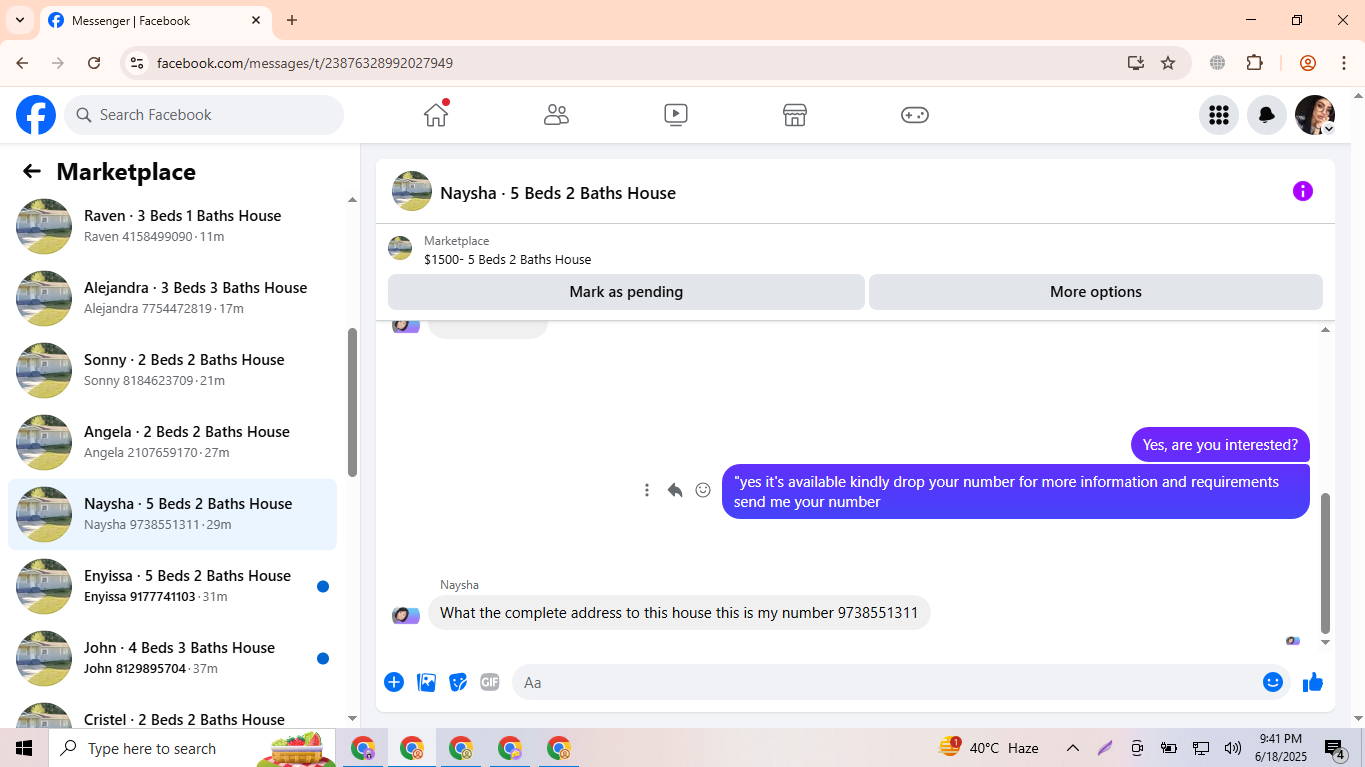1365x767 pixels.
Task: Click Naysha's message with phone number
Action: coord(679,613)
